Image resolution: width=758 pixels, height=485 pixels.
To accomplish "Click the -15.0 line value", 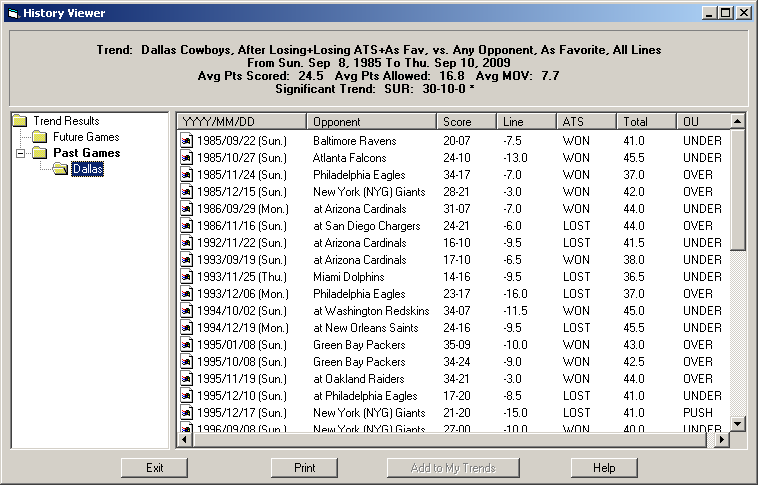I will click(x=515, y=412).
